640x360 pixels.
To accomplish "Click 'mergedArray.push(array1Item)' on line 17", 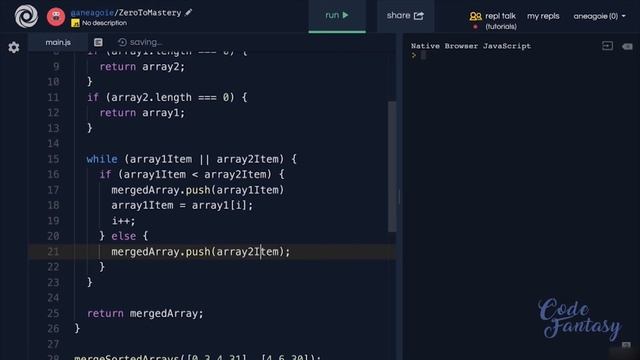I will (x=198, y=190).
